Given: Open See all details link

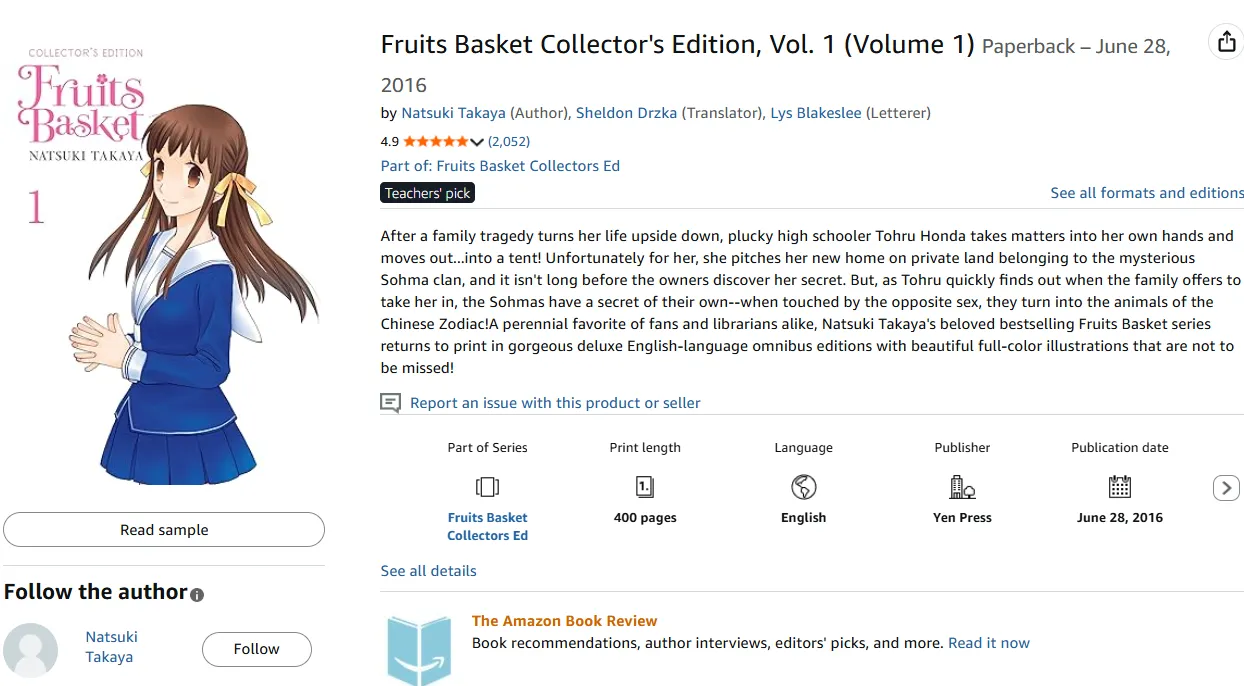Looking at the screenshot, I should coord(428,571).
